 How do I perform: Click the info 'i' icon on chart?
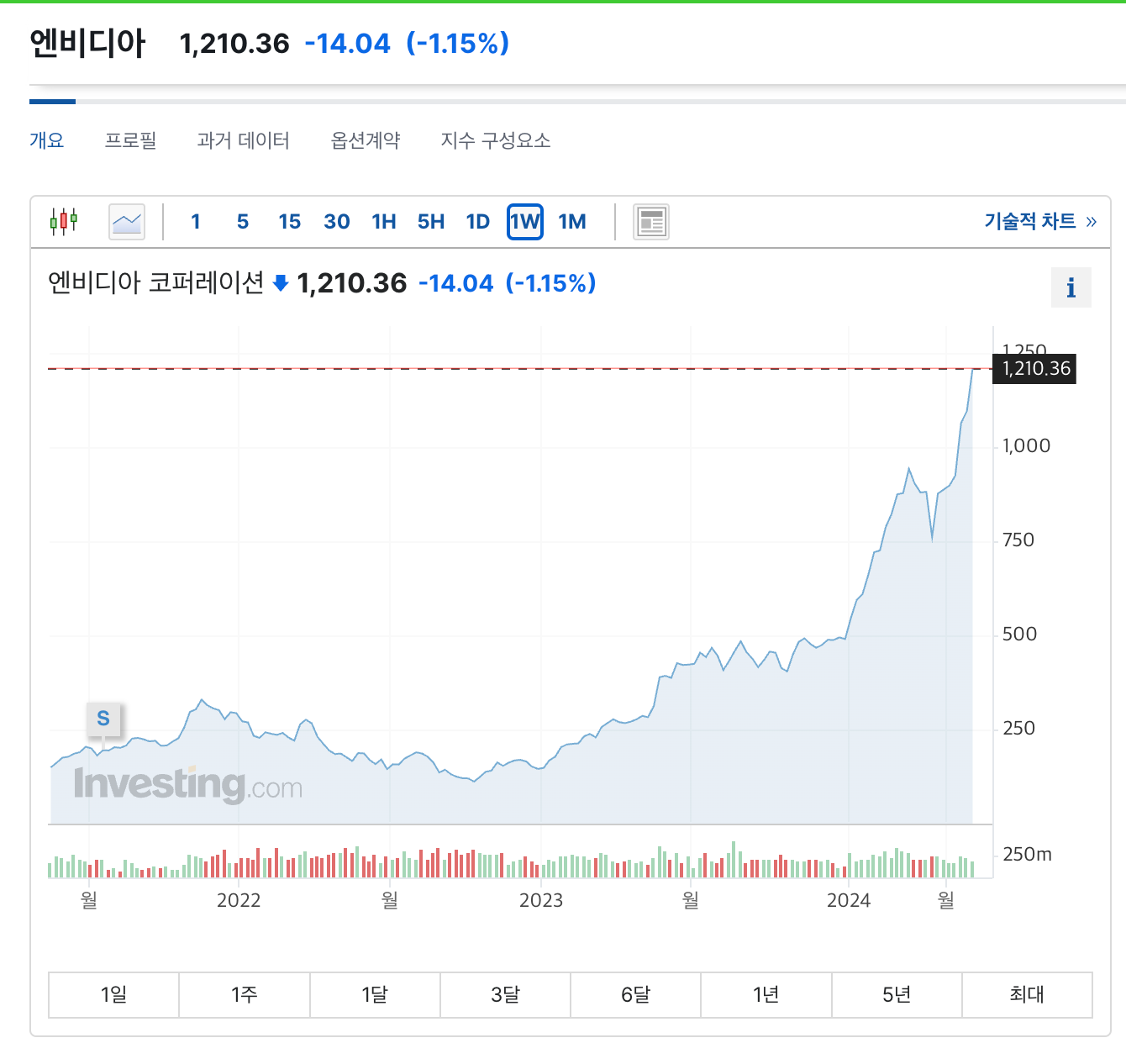[x=1071, y=288]
